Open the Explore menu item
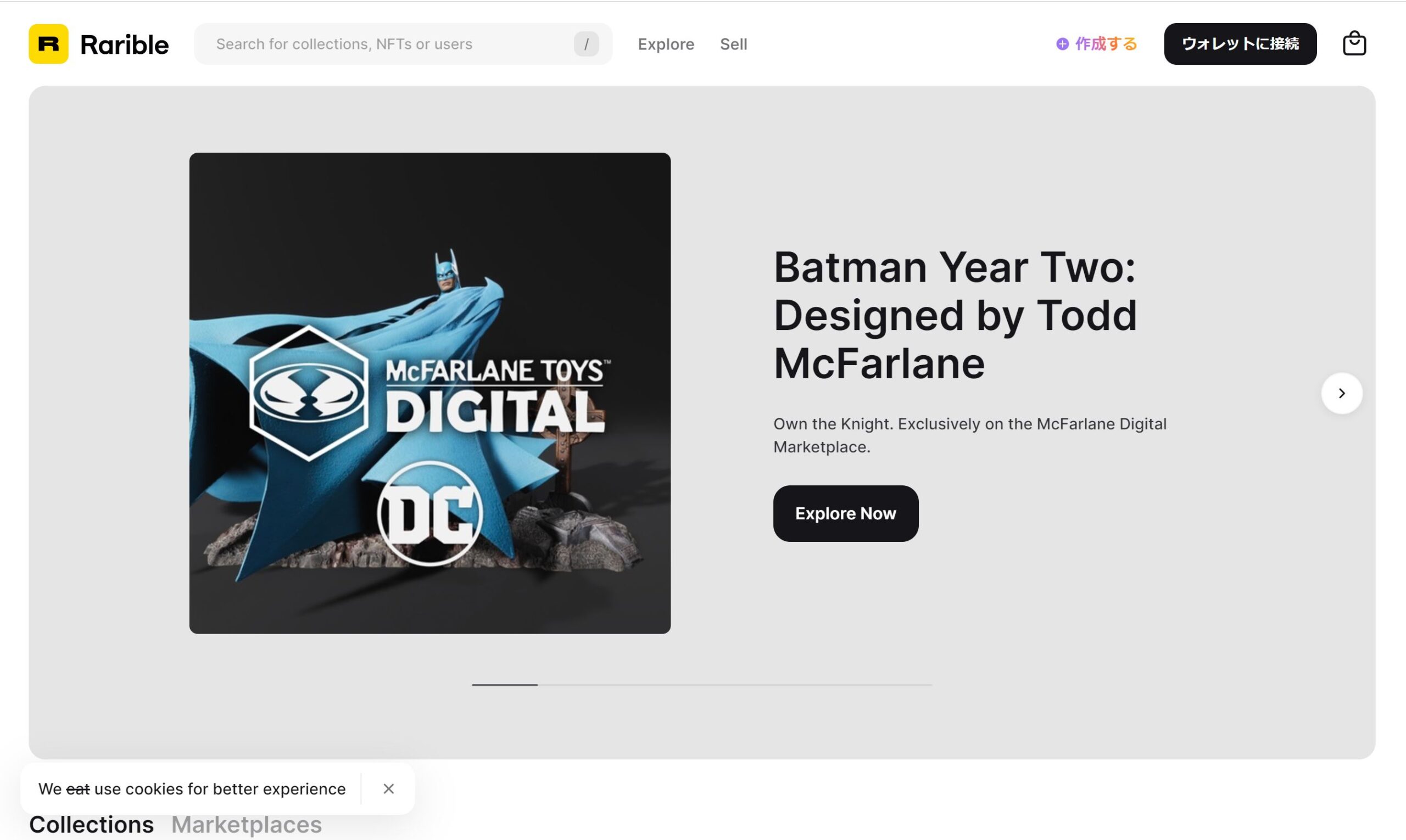This screenshot has width=1406, height=840. 666,43
